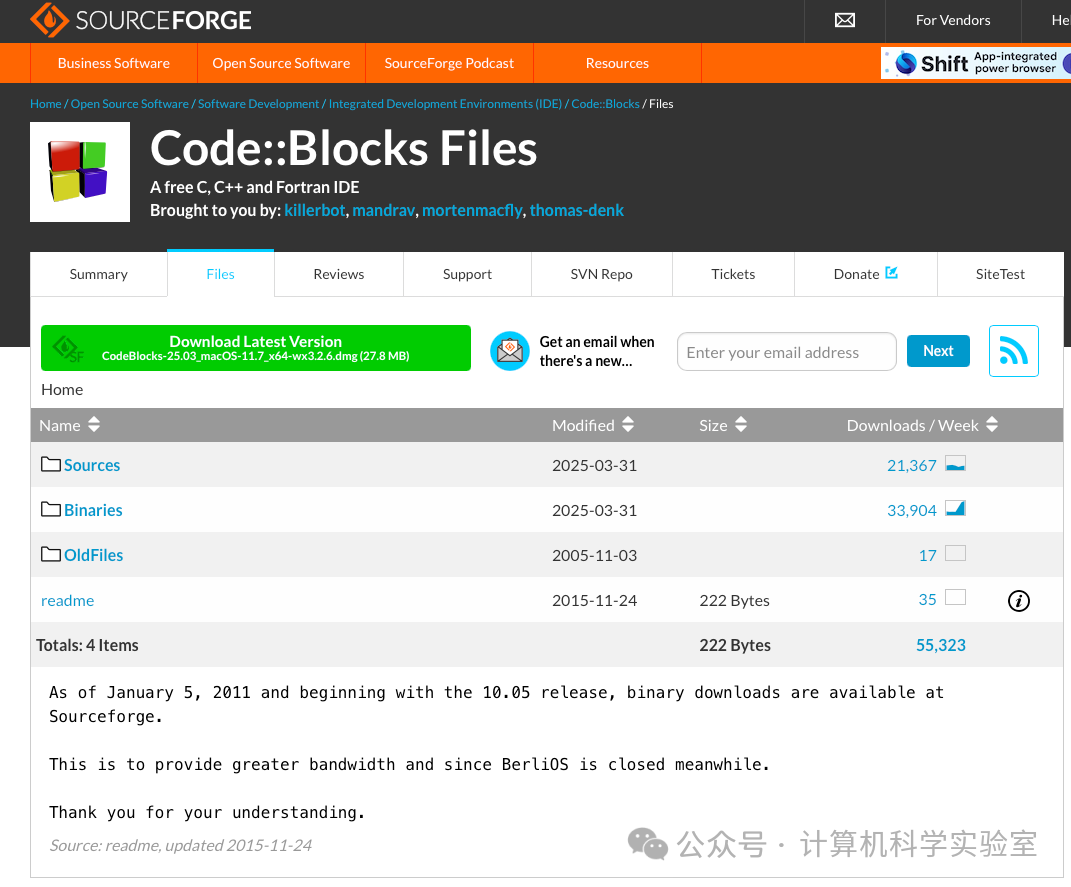
Task: Click the Next button
Action: tap(938, 351)
